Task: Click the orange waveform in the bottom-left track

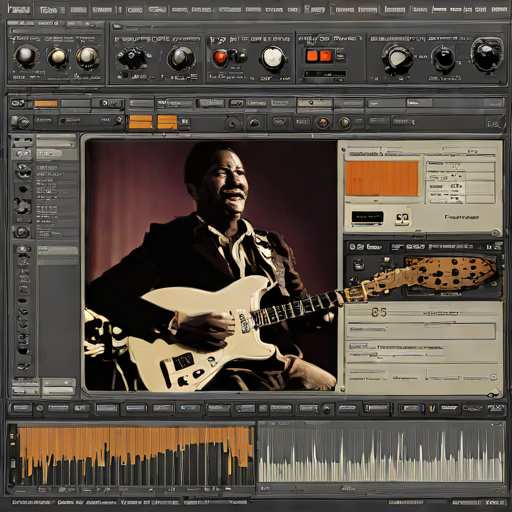Action: (135, 455)
